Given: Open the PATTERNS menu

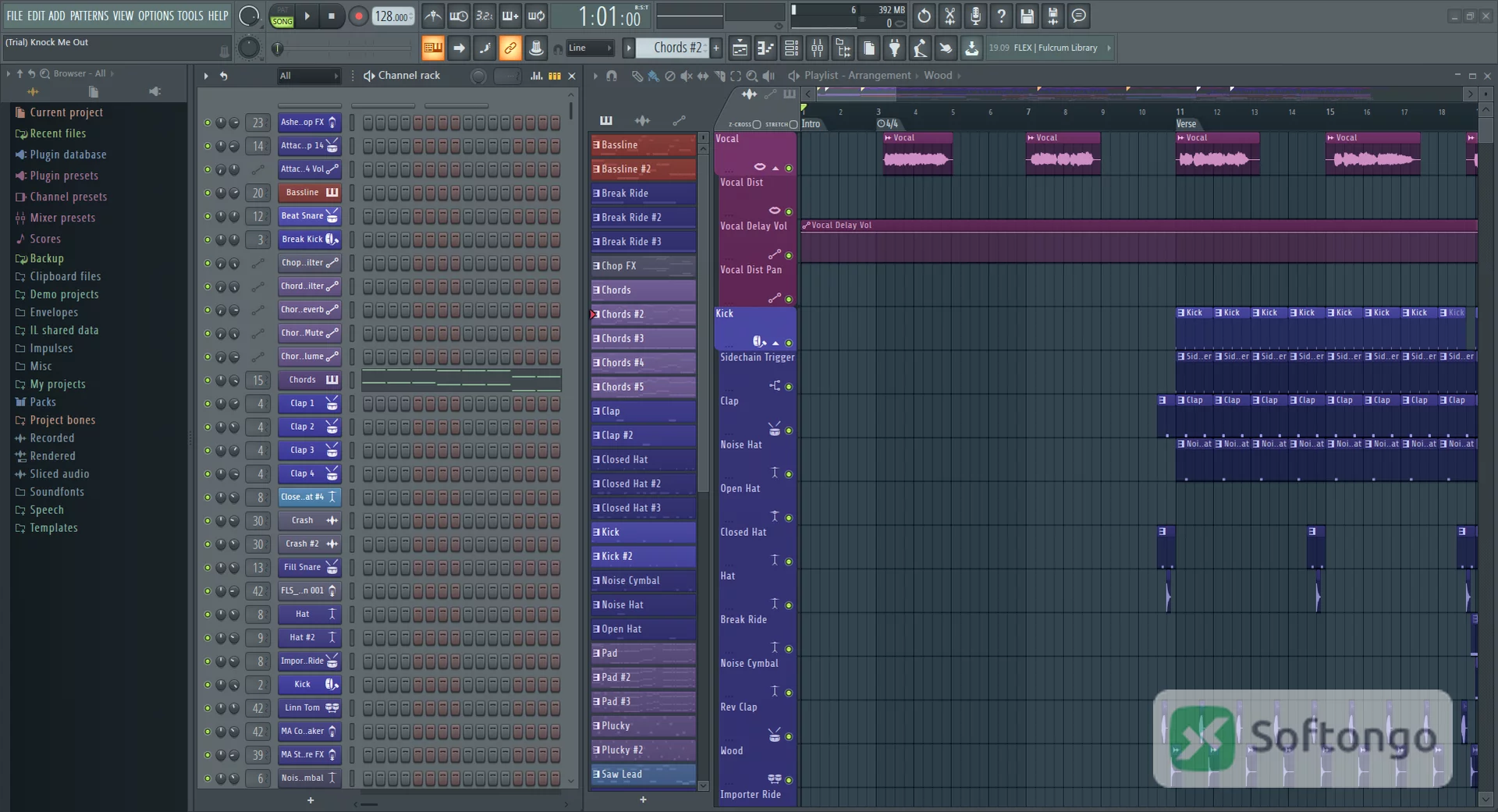Looking at the screenshot, I should 89,16.
